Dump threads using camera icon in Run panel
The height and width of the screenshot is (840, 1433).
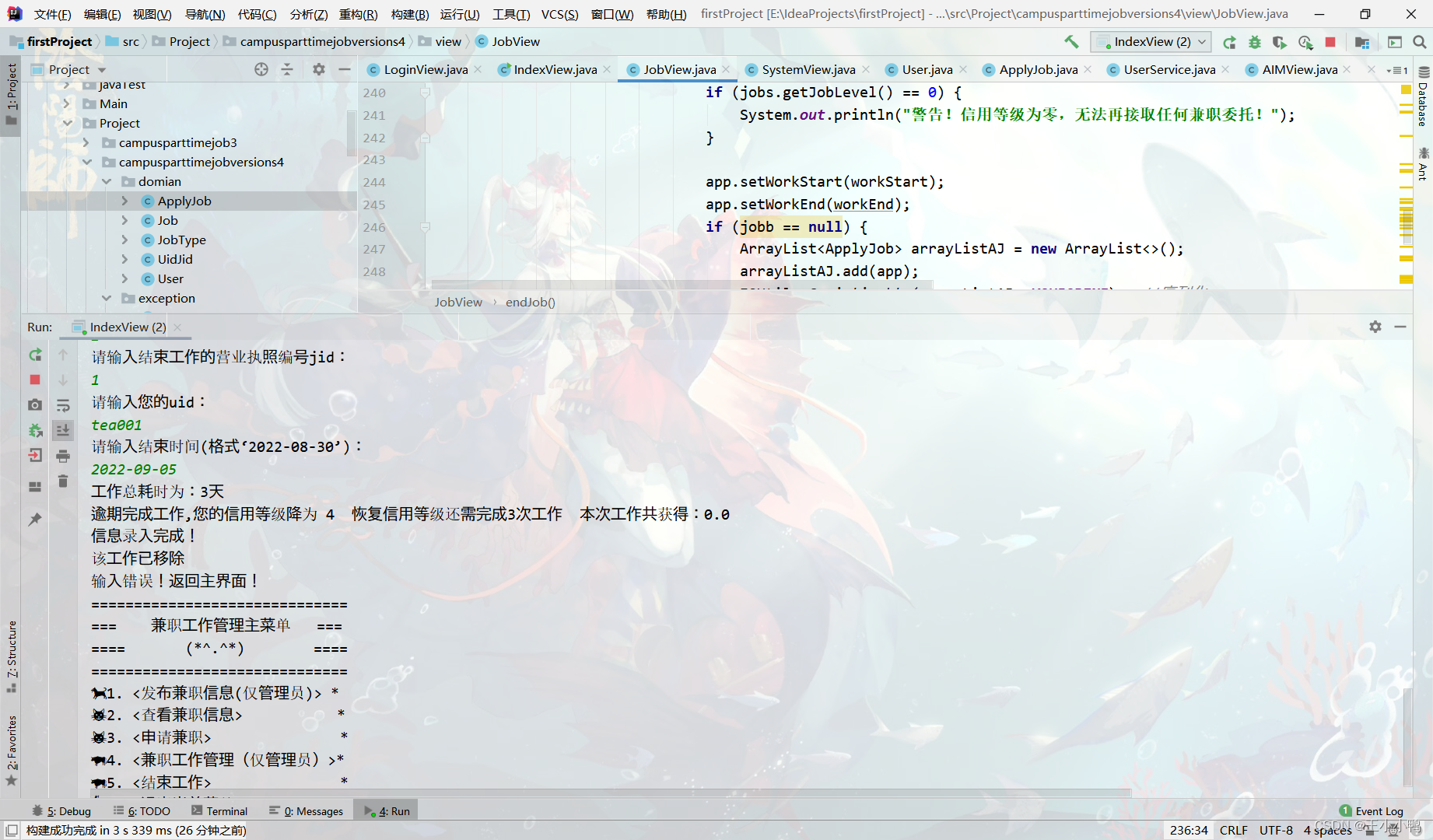pos(35,405)
